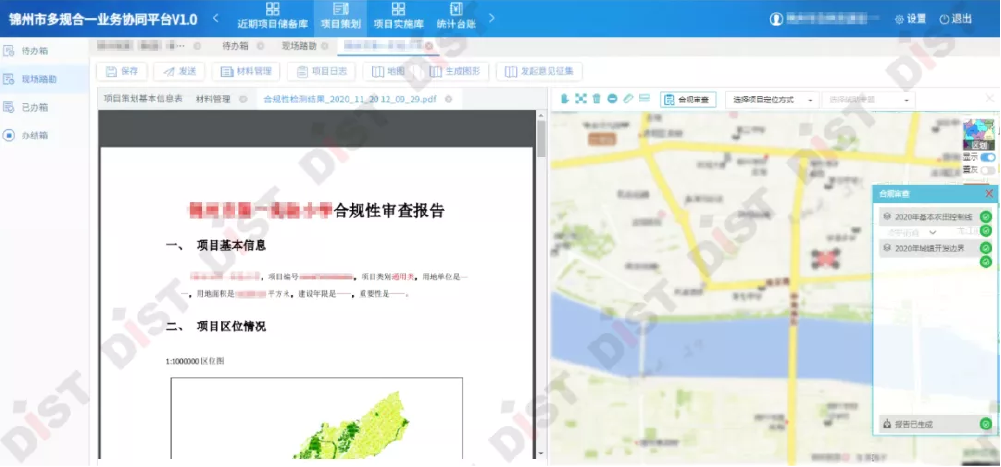Enable the 置灰 toggle switch

tap(987, 171)
